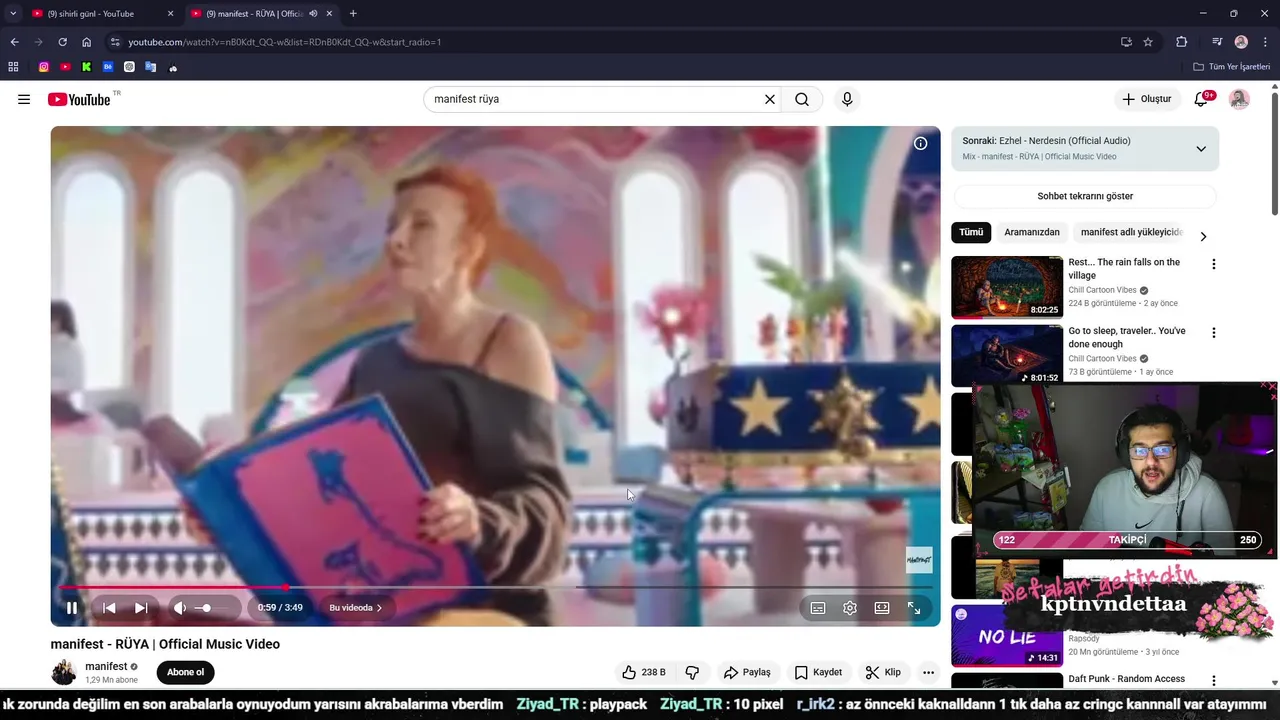Select the 'Tümü' filter chip

tap(971, 232)
